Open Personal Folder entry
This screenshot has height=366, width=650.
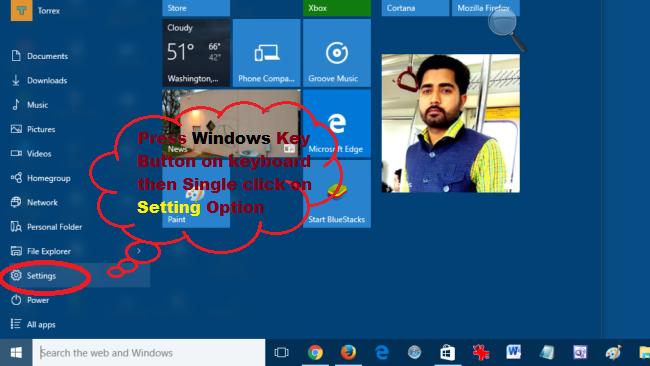[46, 227]
